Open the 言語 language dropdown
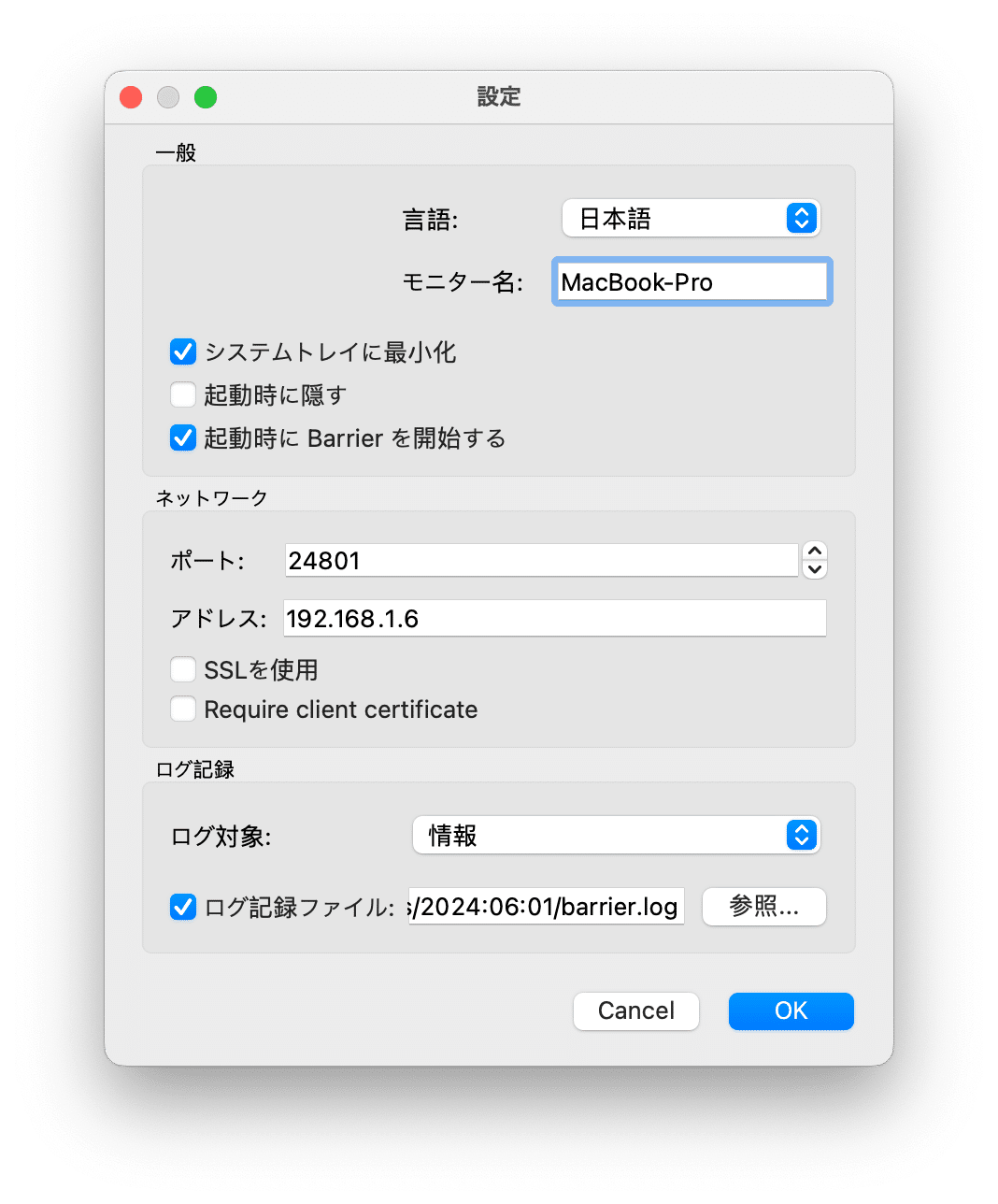Image resolution: width=998 pixels, height=1204 pixels. pyautogui.click(x=691, y=219)
